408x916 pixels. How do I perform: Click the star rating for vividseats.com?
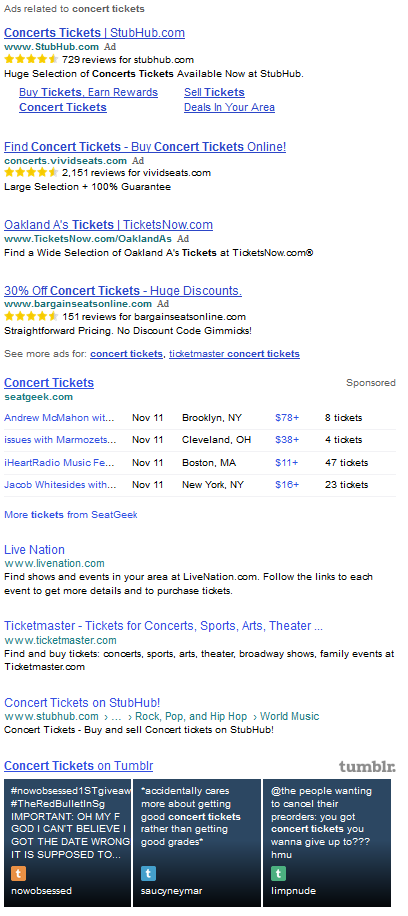tap(31, 172)
